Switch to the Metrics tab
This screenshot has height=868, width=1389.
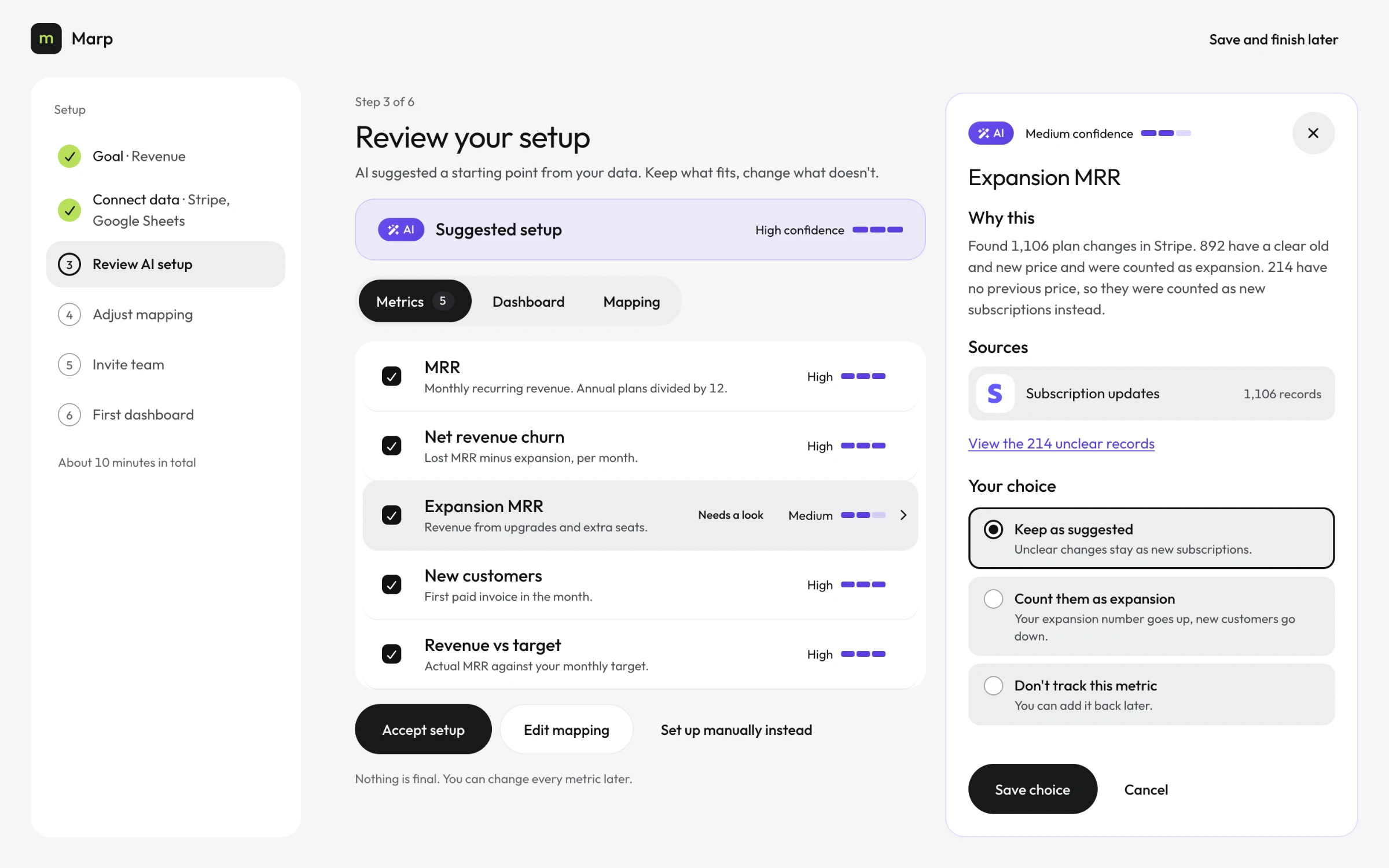[415, 301]
